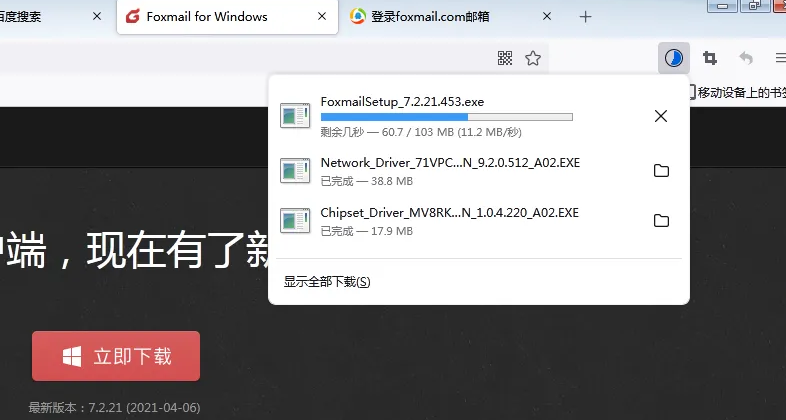Viewport: 786px width, 420px height.
Task: Open folder containing Chipset_Driver file
Action: 661,221
